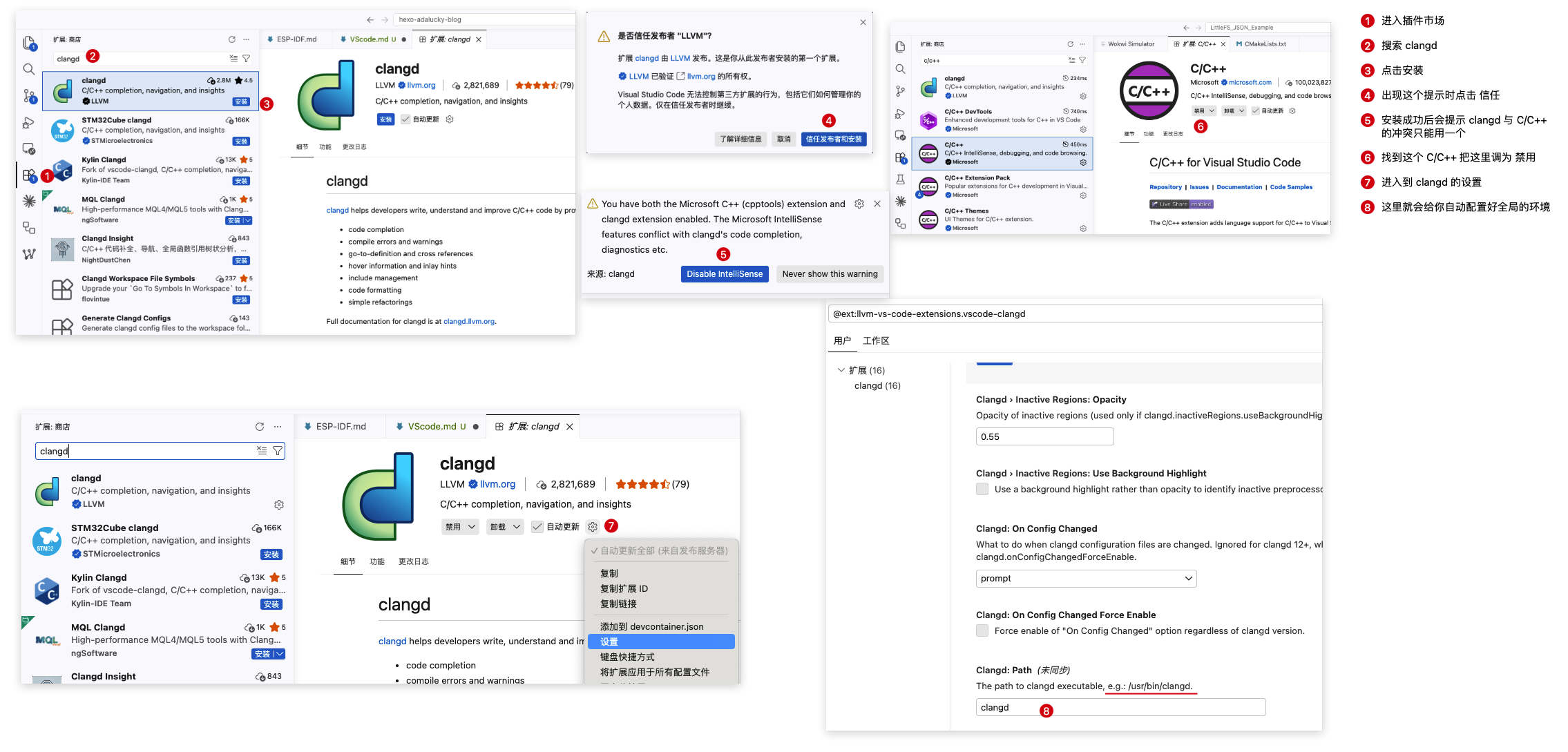Enable the On Config Changed Force Enable checkbox
The width and height of the screenshot is (1568, 752).
[982, 630]
